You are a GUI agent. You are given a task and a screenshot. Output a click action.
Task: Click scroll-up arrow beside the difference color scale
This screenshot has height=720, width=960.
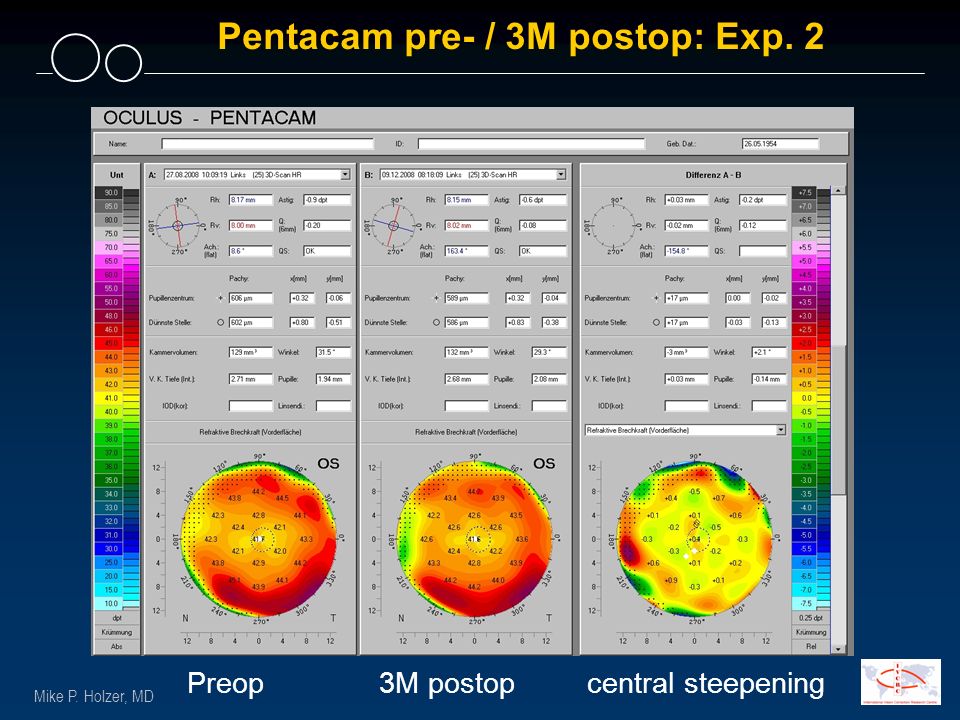pos(838,190)
